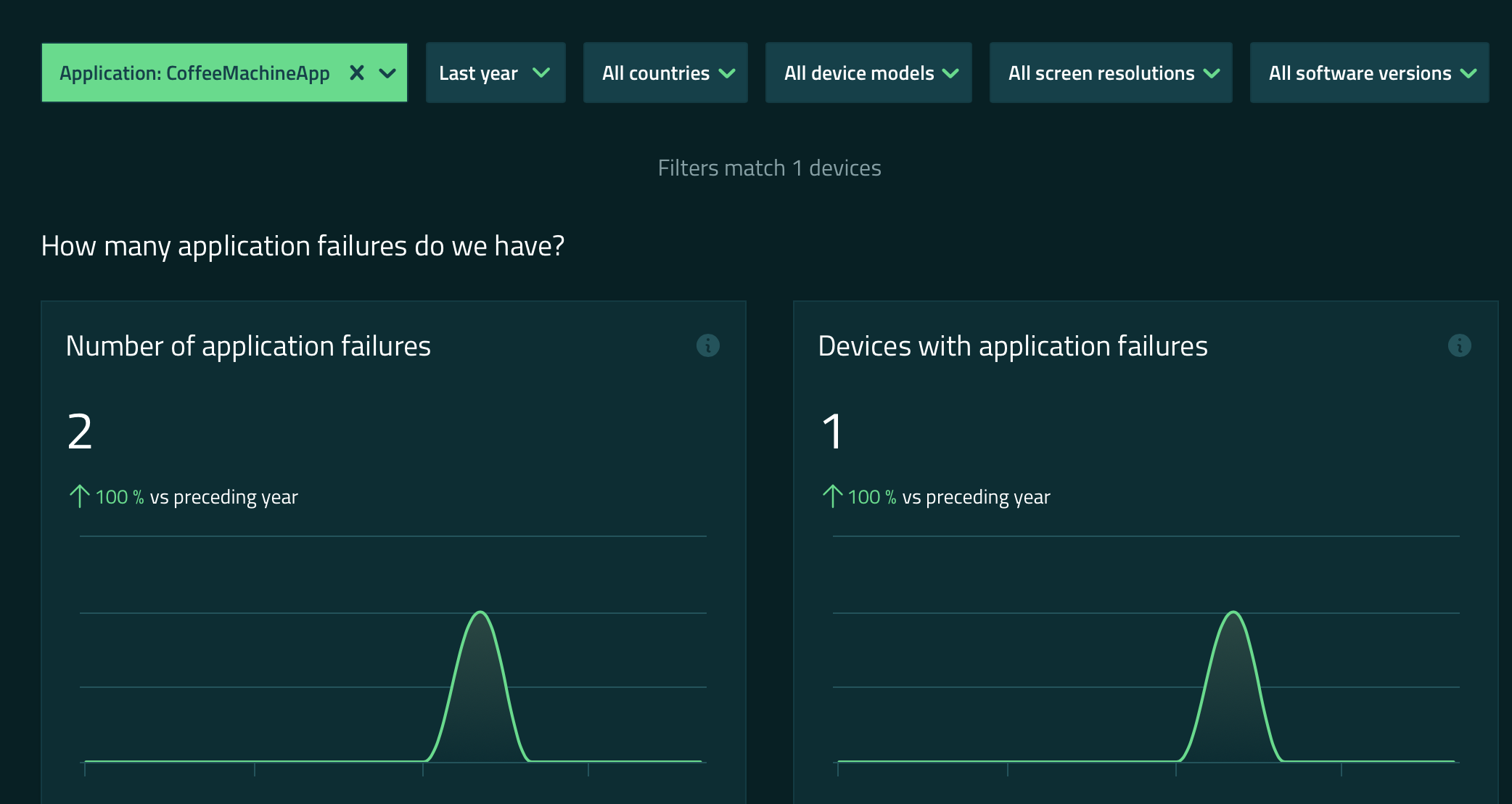Click the Filters match 1 devices text

pos(769,168)
